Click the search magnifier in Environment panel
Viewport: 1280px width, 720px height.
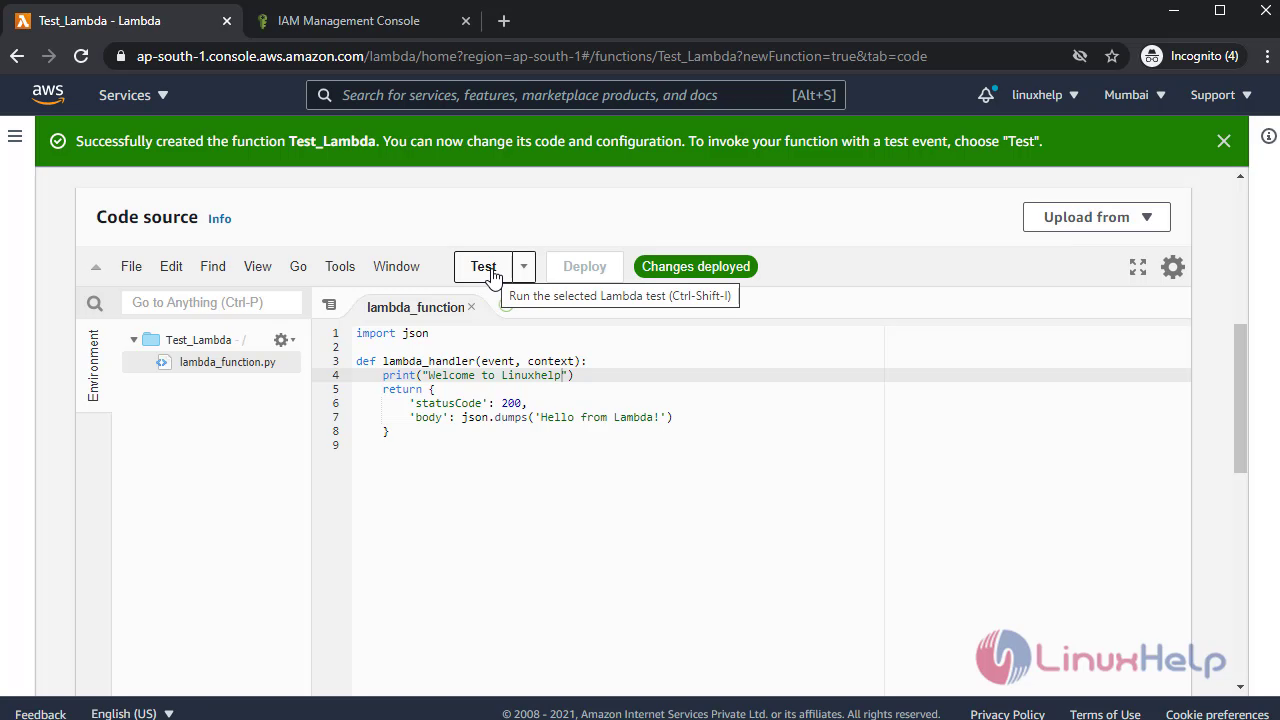pyautogui.click(x=95, y=303)
